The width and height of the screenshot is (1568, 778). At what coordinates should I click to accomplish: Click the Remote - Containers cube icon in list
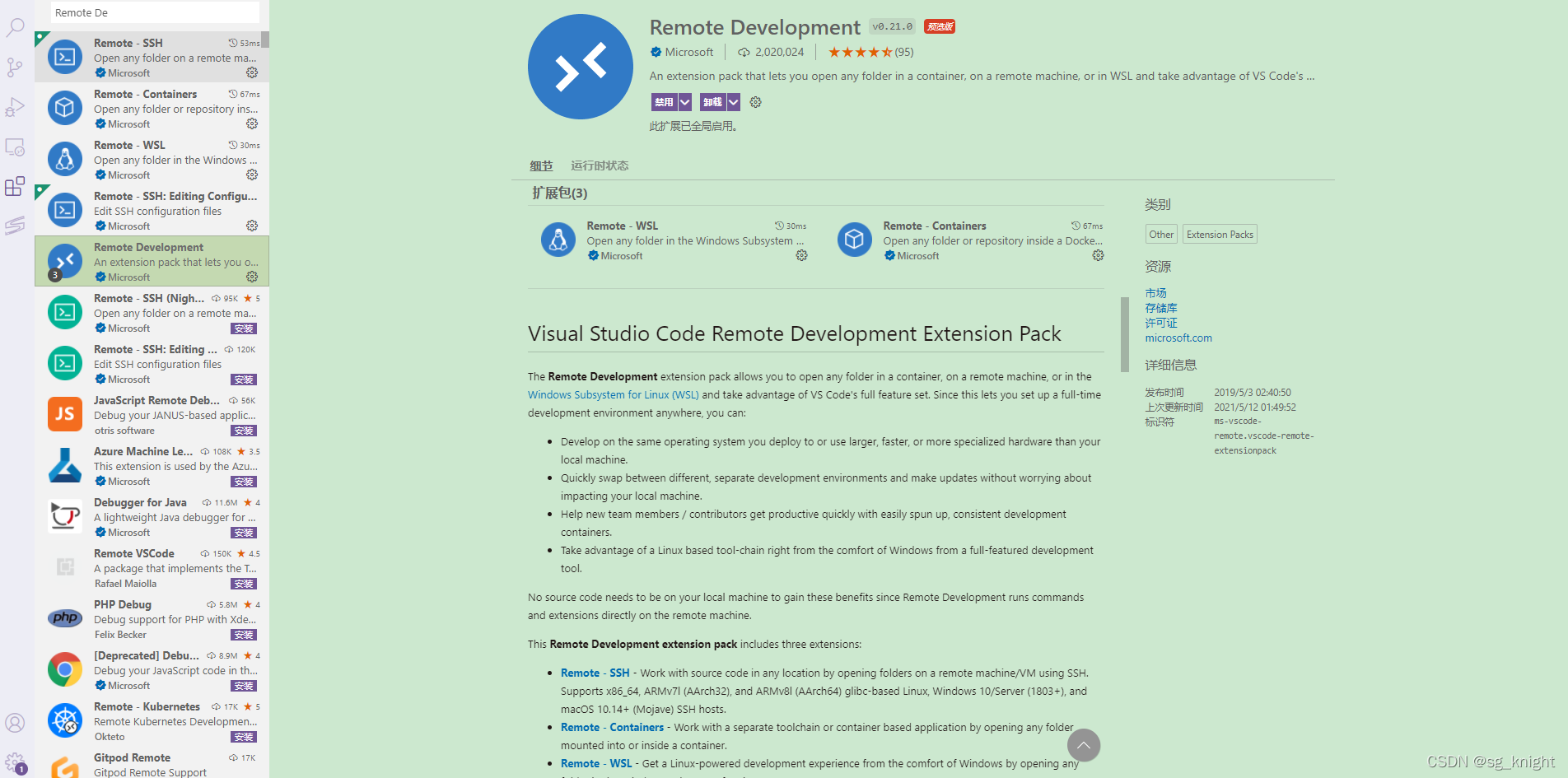click(65, 108)
